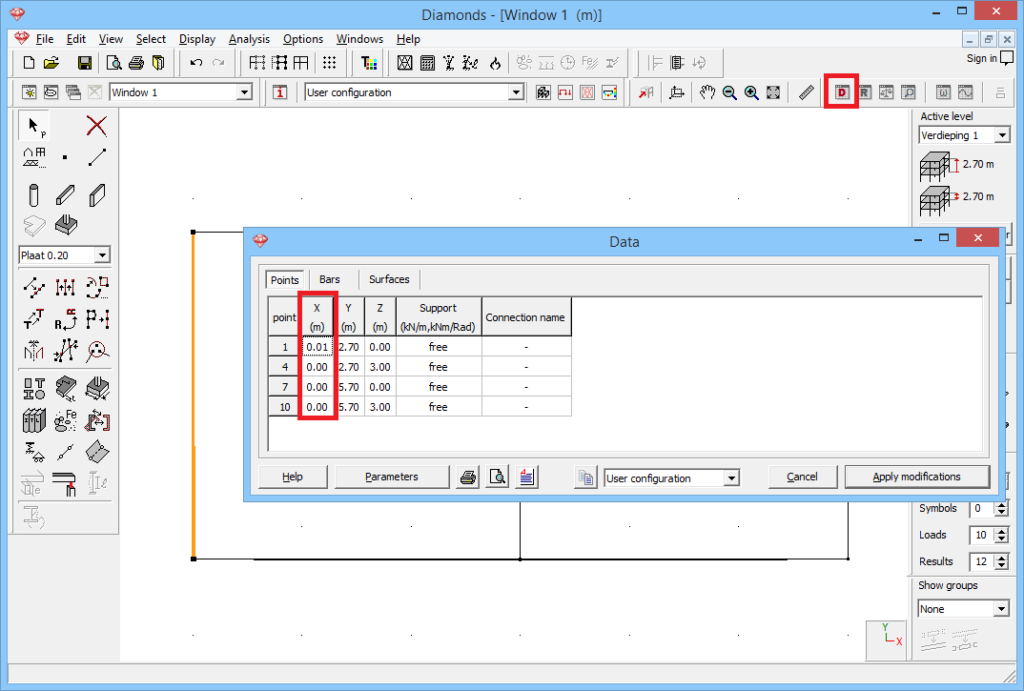This screenshot has width=1024, height=691.
Task: Decrease the Loads size stepper
Action: [x=1002, y=539]
